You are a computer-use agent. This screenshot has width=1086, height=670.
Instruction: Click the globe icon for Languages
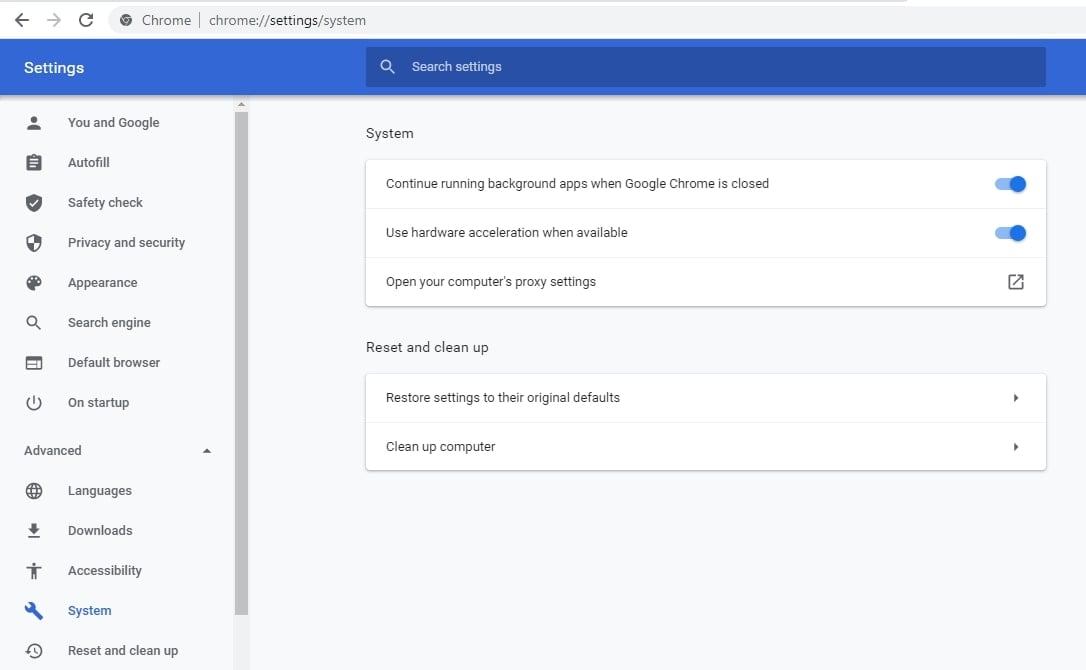33,491
